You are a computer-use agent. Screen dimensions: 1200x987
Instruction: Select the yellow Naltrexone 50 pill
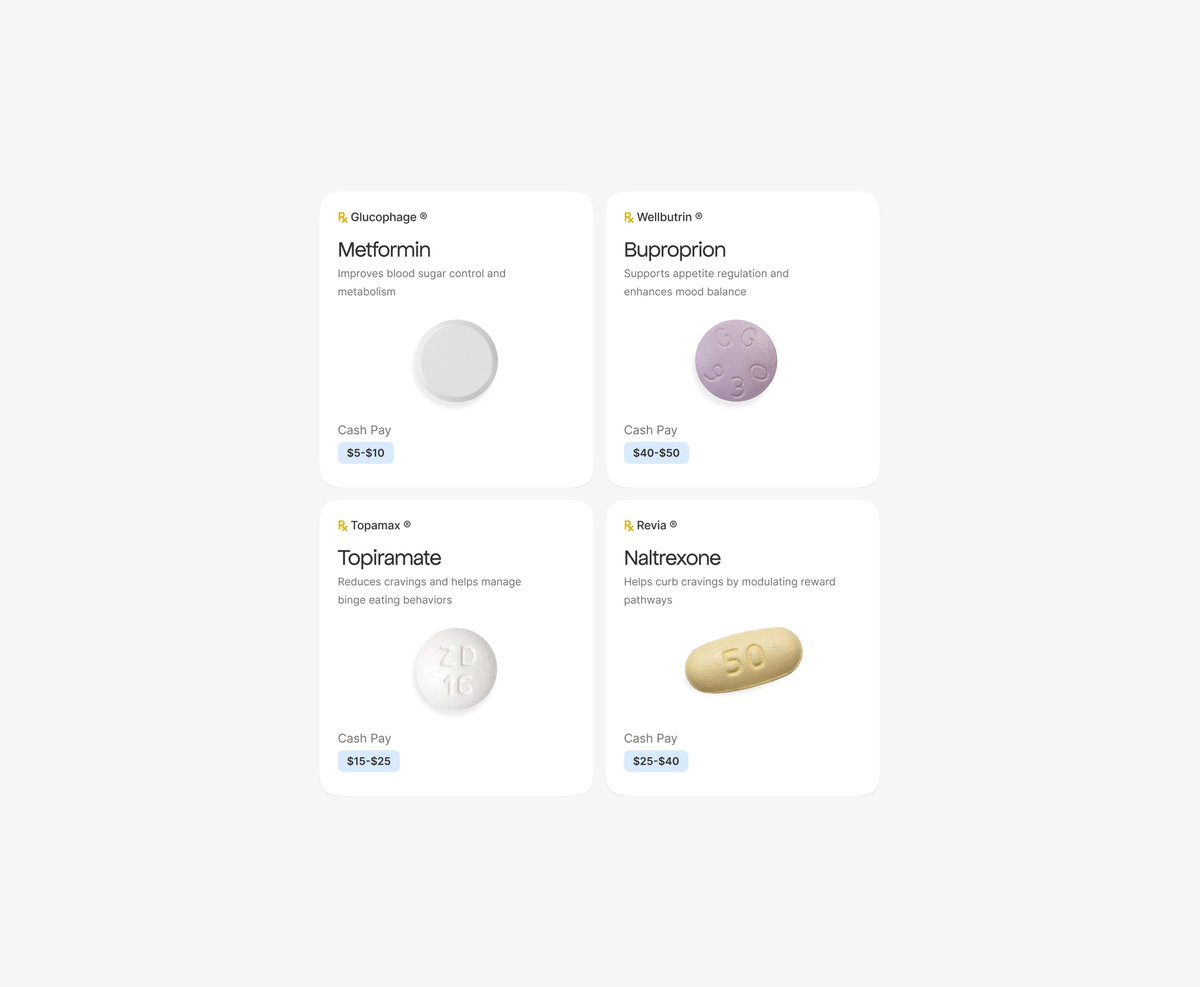(x=743, y=660)
